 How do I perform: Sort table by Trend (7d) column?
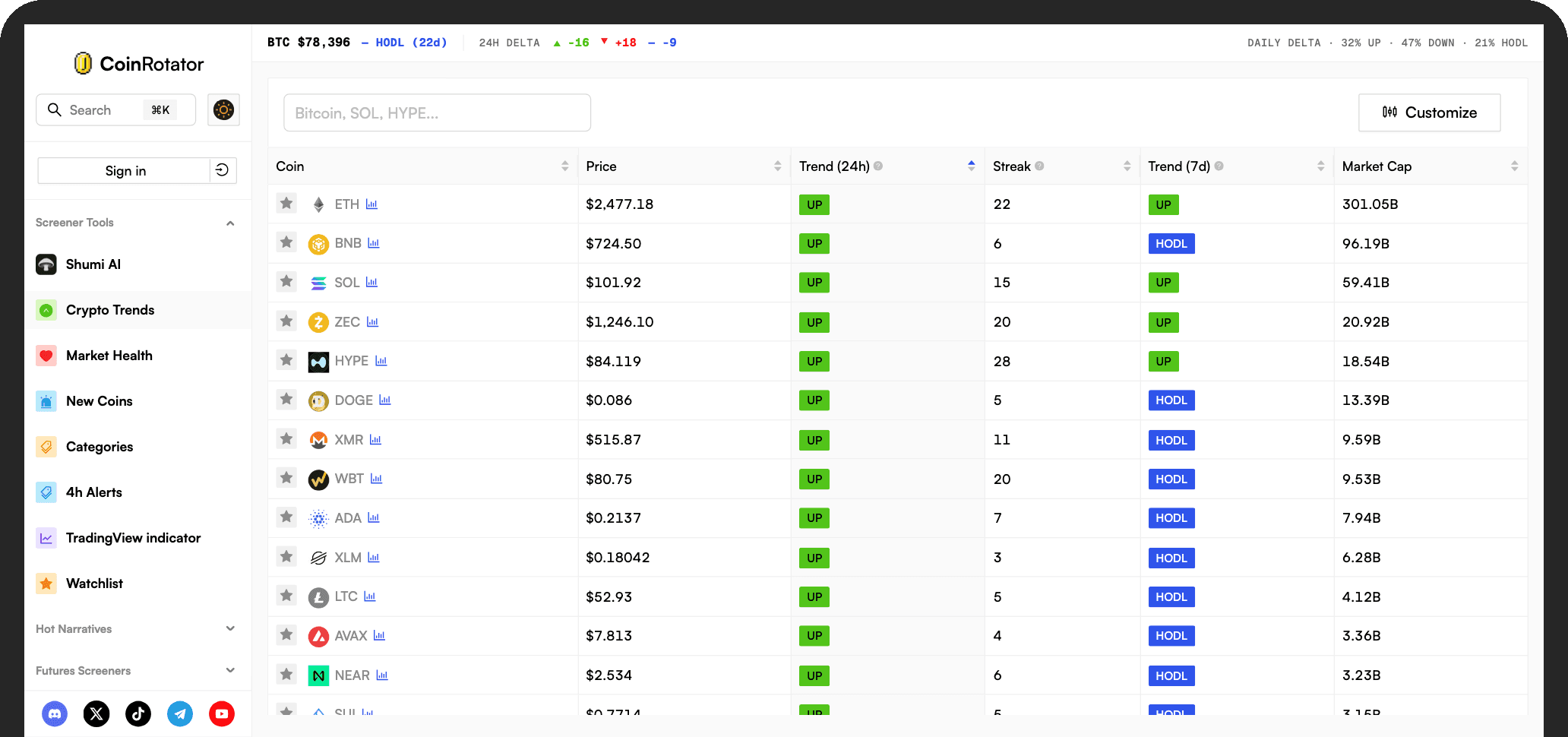click(1320, 166)
